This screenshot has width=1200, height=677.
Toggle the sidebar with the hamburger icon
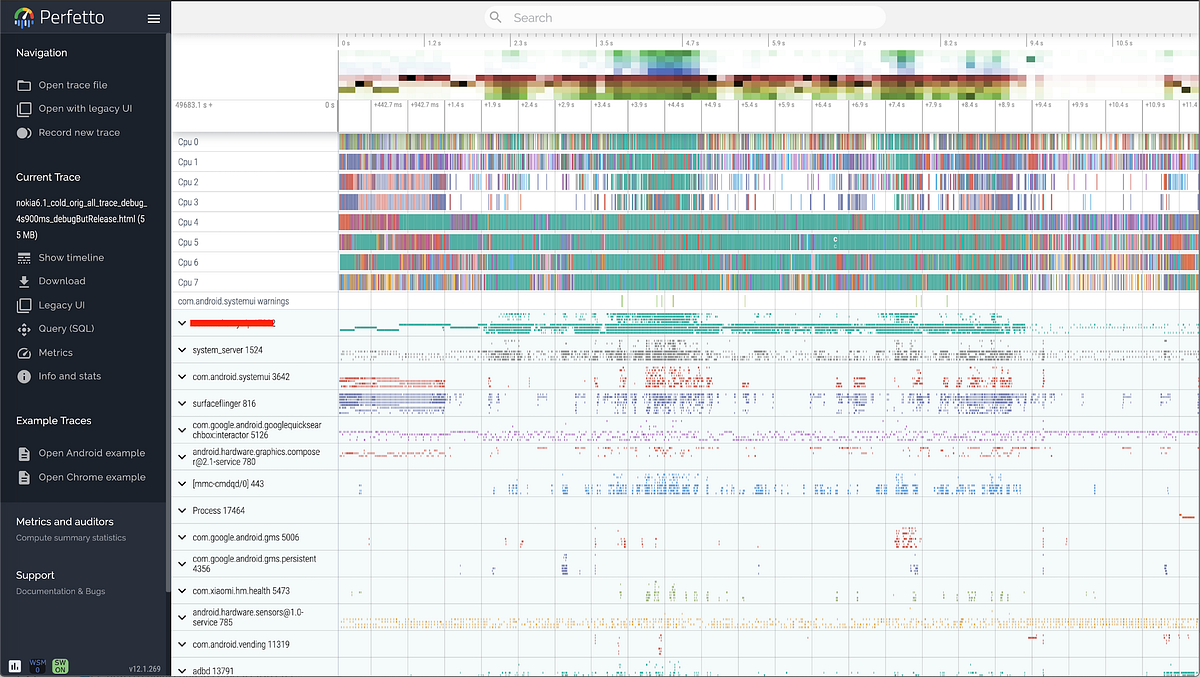[x=153, y=17]
